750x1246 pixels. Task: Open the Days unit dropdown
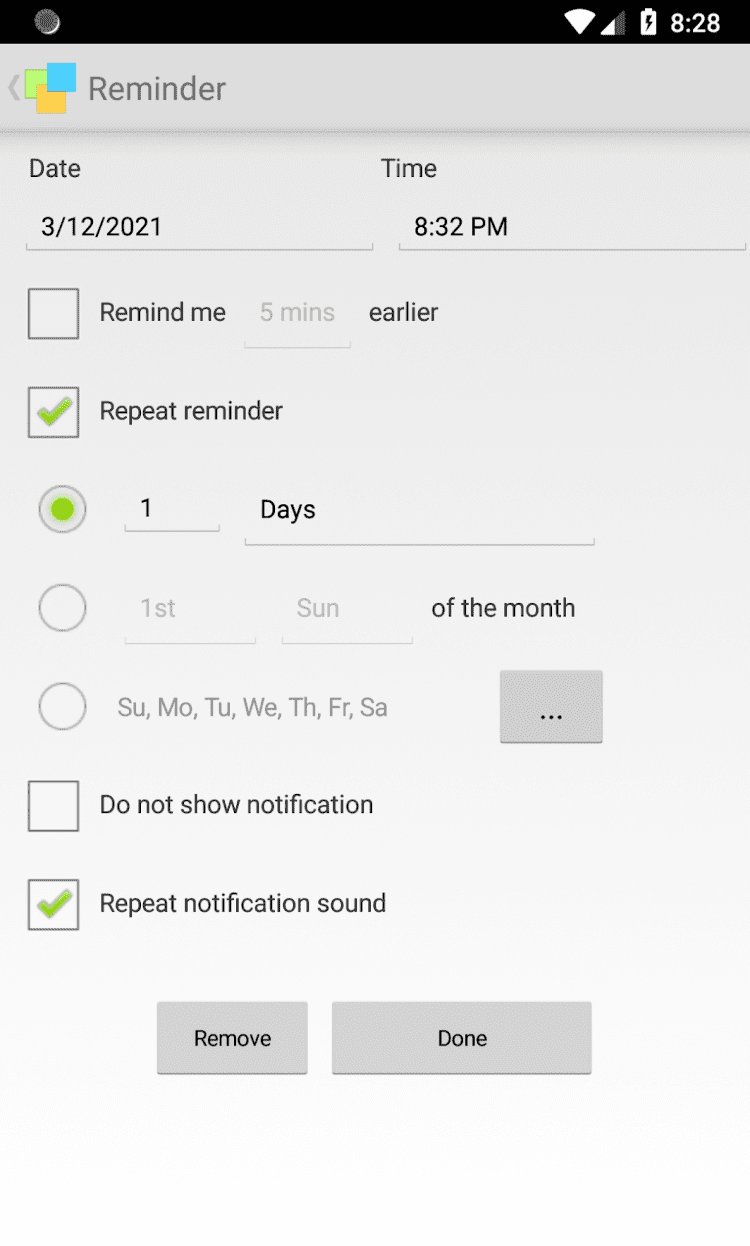tap(419, 511)
